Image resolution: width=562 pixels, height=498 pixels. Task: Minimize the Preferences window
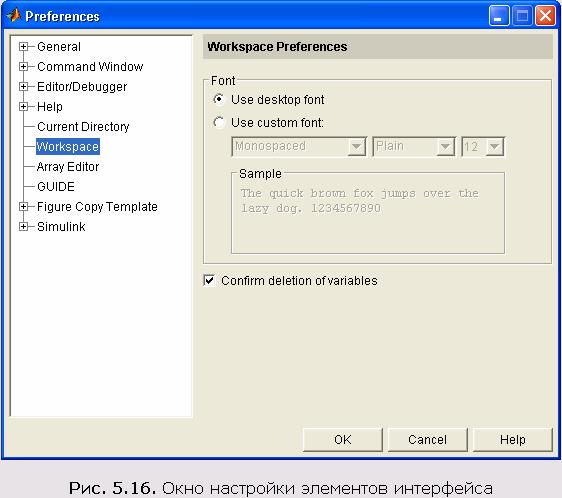pyautogui.click(x=499, y=16)
